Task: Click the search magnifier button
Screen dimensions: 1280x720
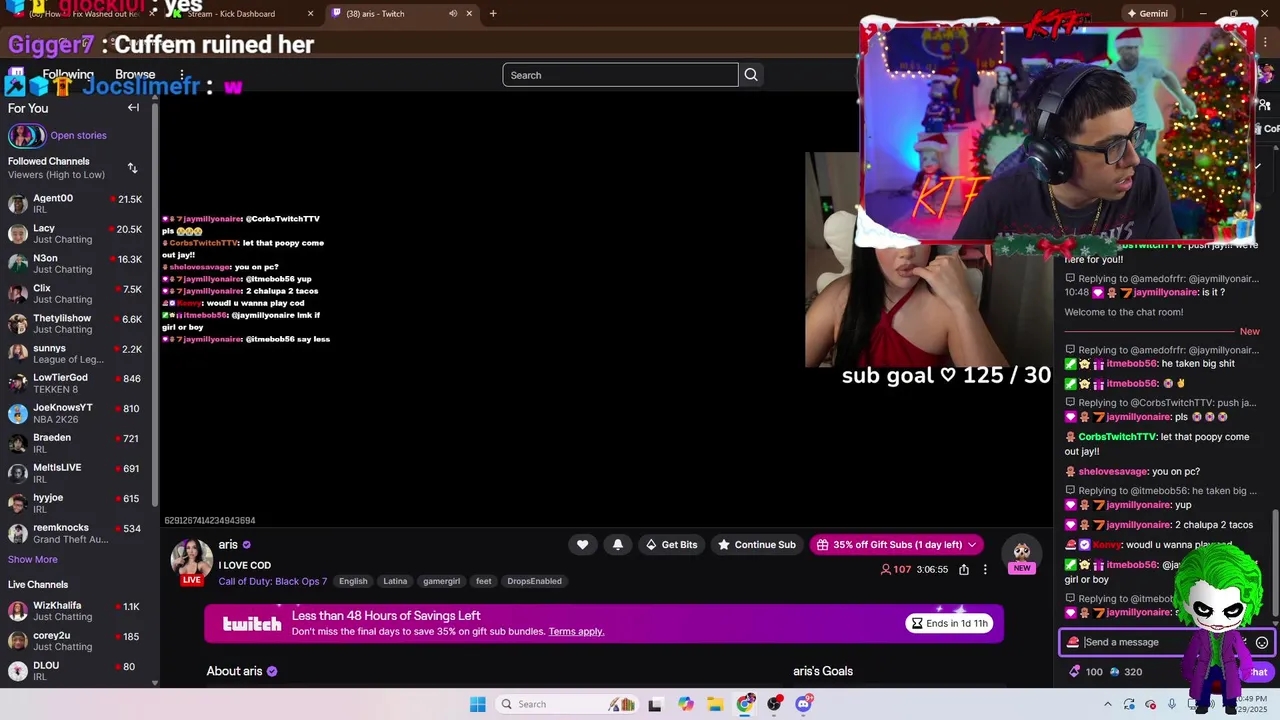Action: (751, 75)
